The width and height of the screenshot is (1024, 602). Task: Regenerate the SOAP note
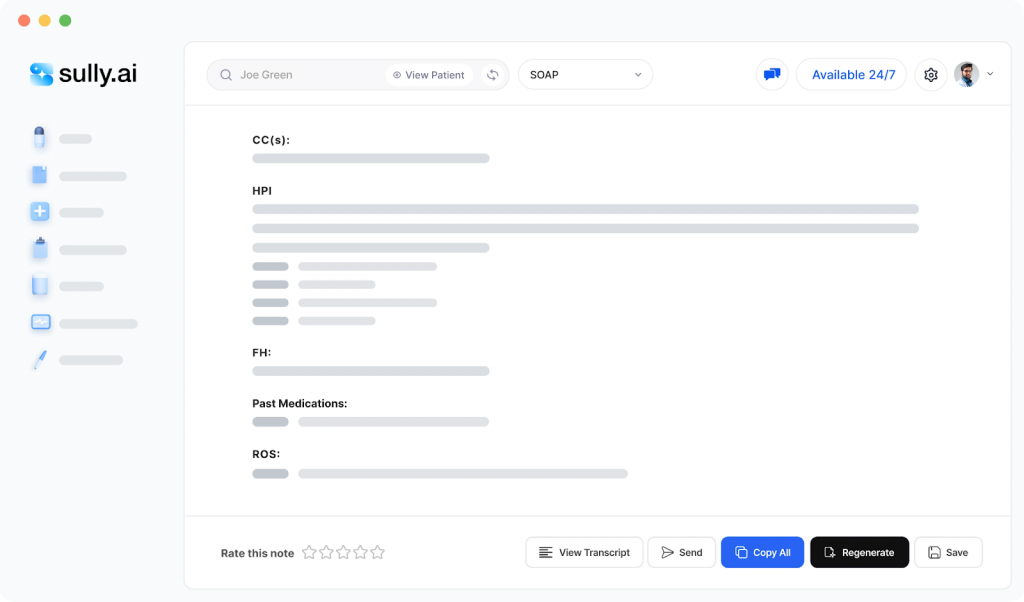[x=859, y=551]
